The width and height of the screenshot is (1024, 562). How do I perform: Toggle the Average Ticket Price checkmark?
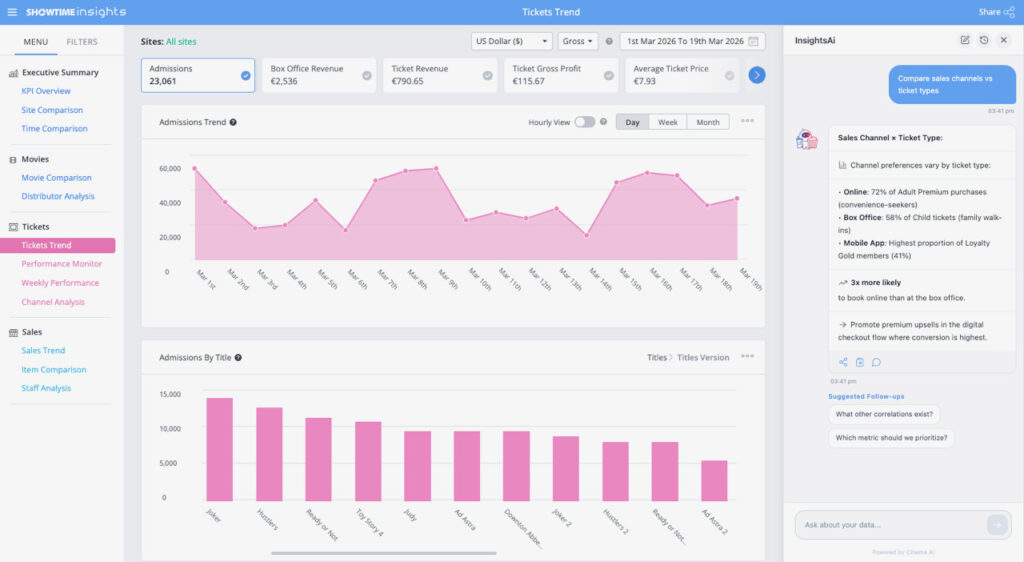click(729, 75)
